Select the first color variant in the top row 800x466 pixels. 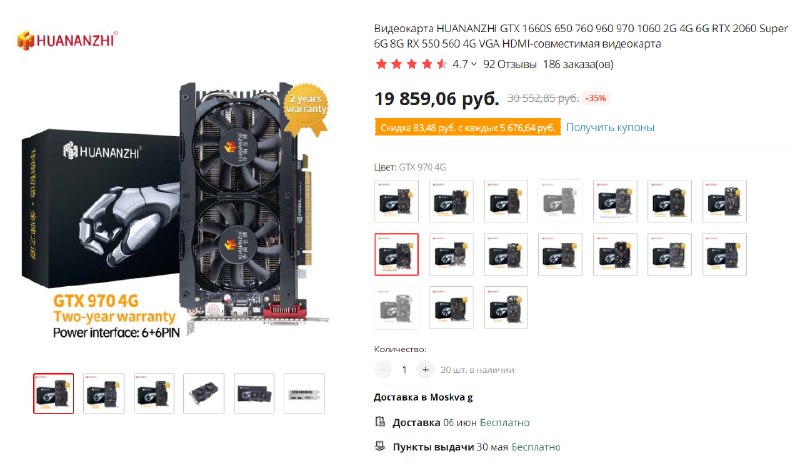(x=396, y=201)
